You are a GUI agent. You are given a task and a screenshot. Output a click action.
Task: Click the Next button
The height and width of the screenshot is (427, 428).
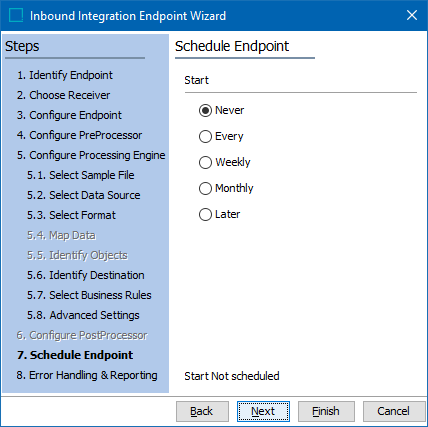pos(263,411)
